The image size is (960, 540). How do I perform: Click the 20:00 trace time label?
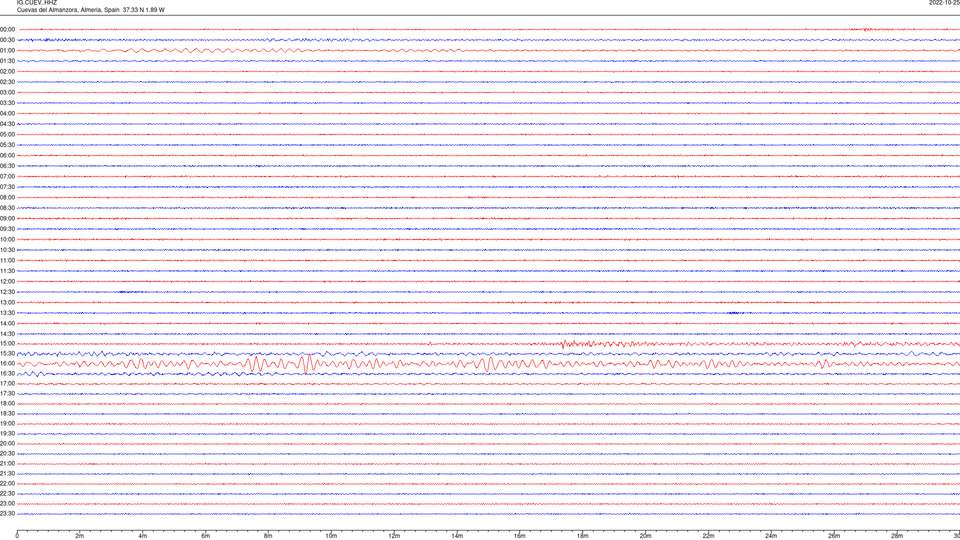[x=7, y=443]
